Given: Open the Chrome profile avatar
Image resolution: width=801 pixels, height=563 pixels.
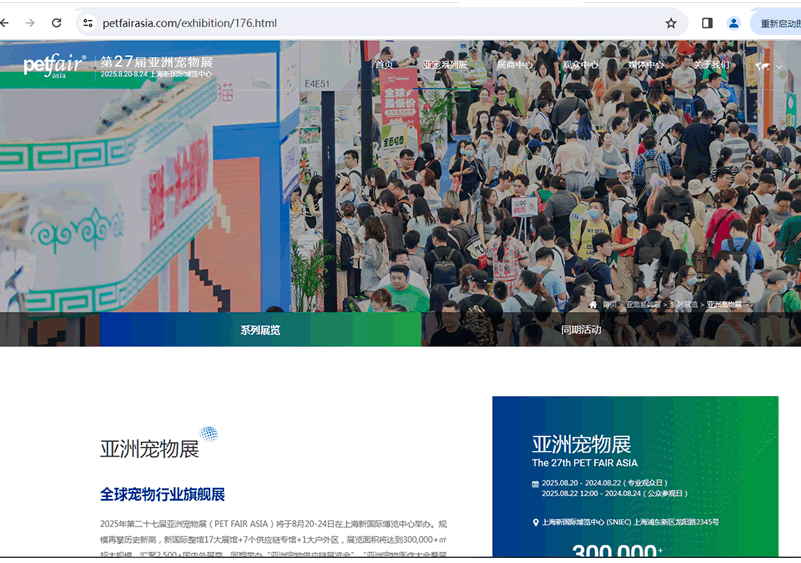Looking at the screenshot, I should (734, 23).
